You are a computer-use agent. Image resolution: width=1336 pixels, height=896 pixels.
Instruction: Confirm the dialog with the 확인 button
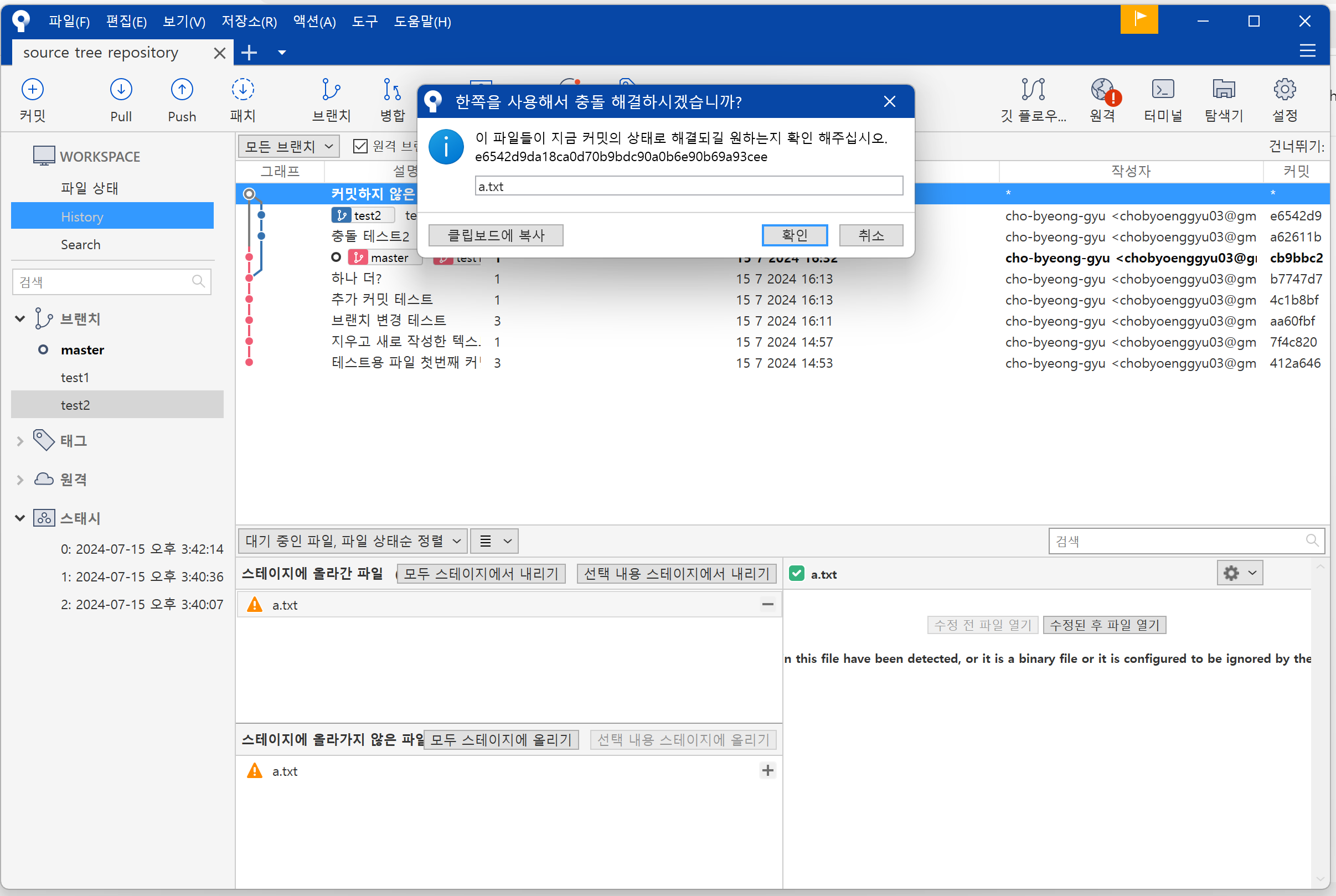click(x=795, y=235)
